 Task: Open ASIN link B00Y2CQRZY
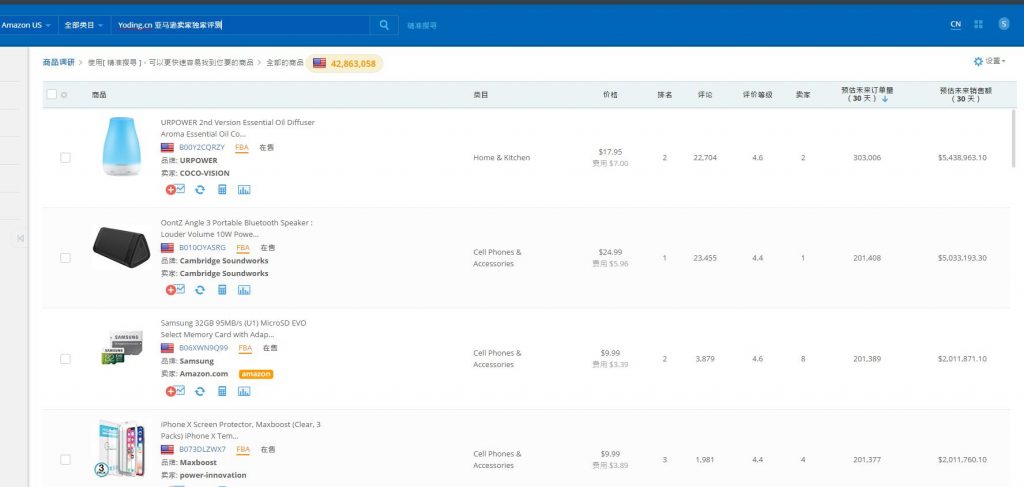[x=202, y=147]
